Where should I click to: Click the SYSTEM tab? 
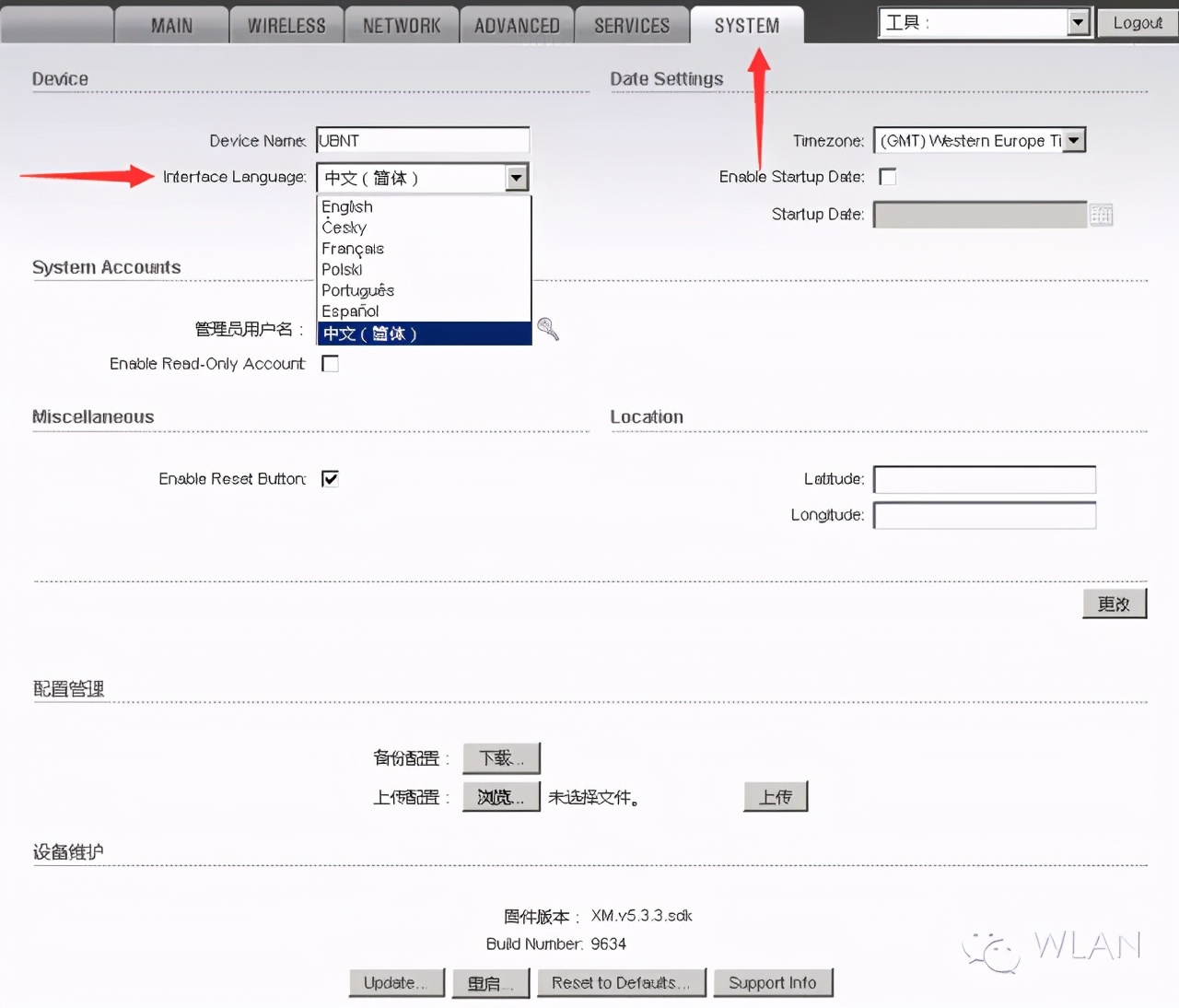[747, 25]
